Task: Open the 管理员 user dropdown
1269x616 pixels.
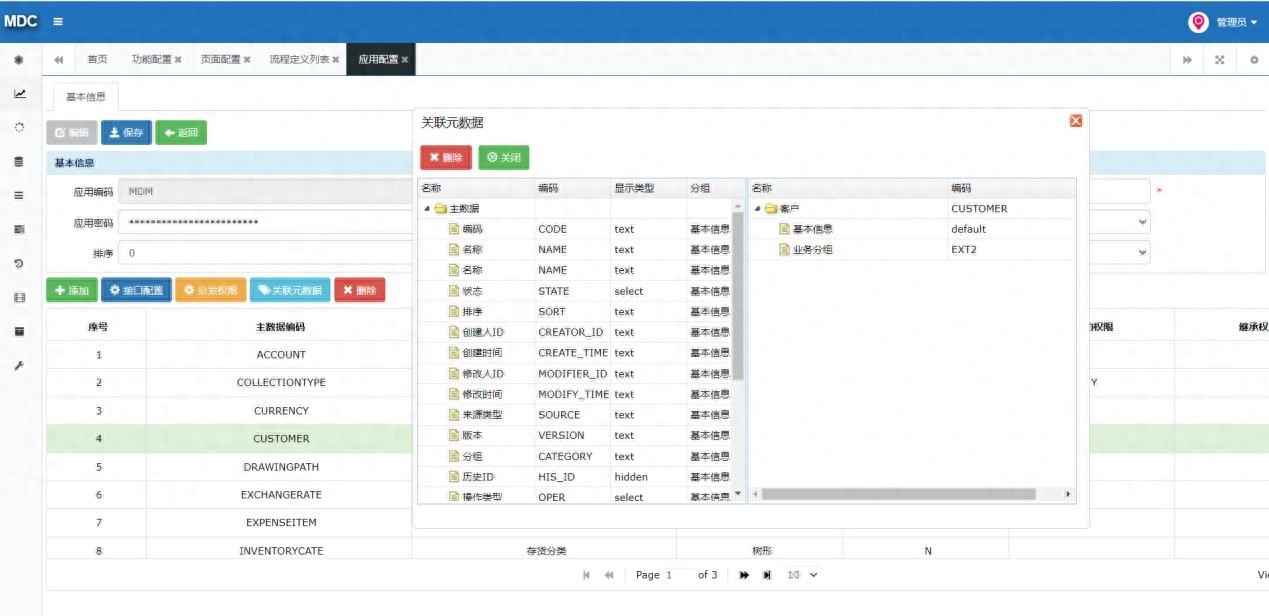Action: pyautogui.click(x=1236, y=22)
